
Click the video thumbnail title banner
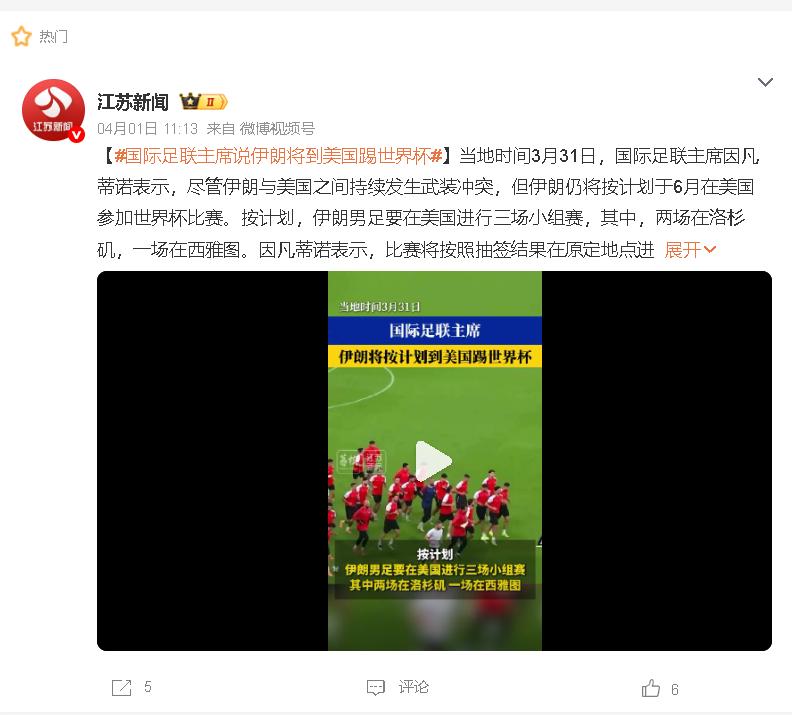click(435, 343)
